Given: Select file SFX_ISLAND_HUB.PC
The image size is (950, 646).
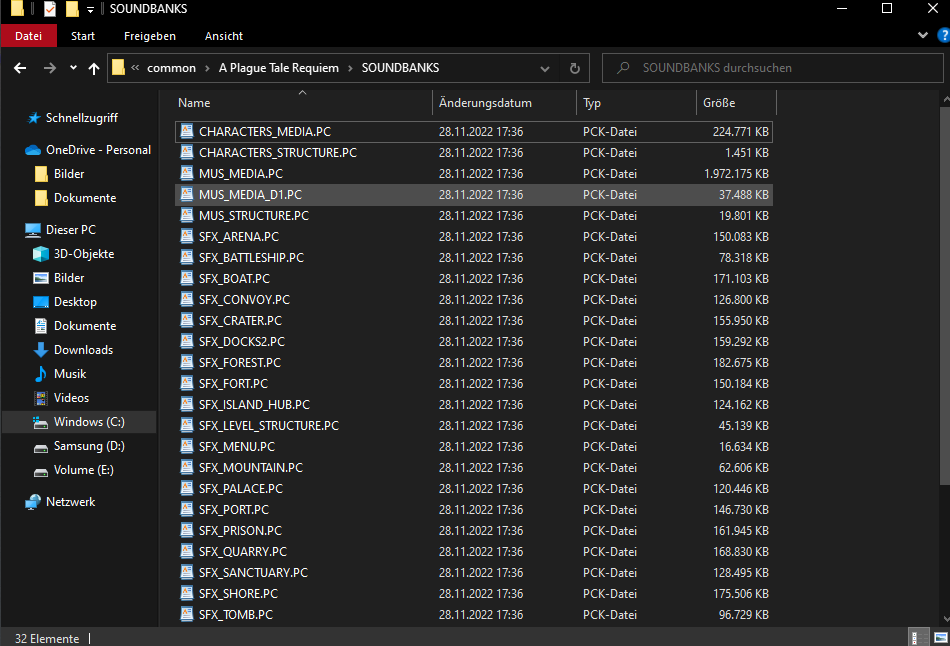Looking at the screenshot, I should point(474,404).
